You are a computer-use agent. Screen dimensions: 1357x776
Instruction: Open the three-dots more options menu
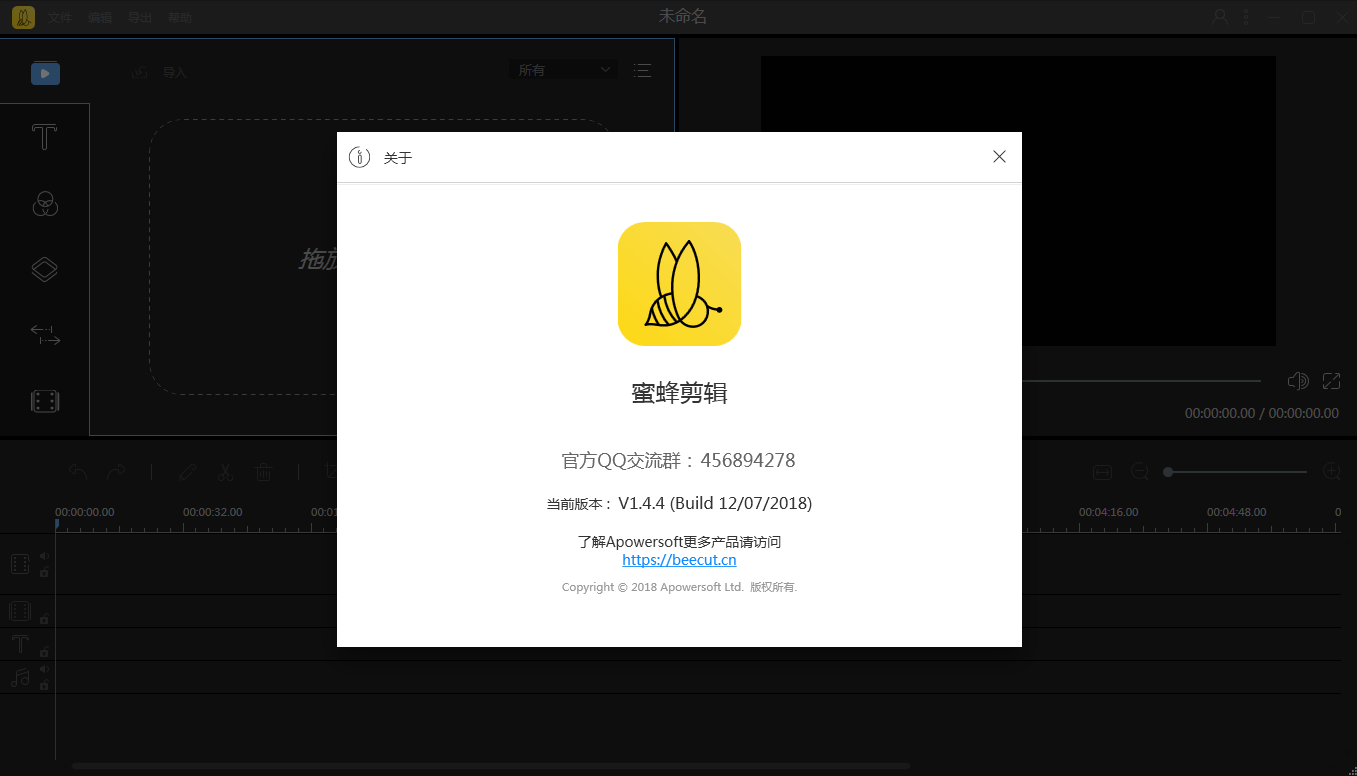point(1245,17)
